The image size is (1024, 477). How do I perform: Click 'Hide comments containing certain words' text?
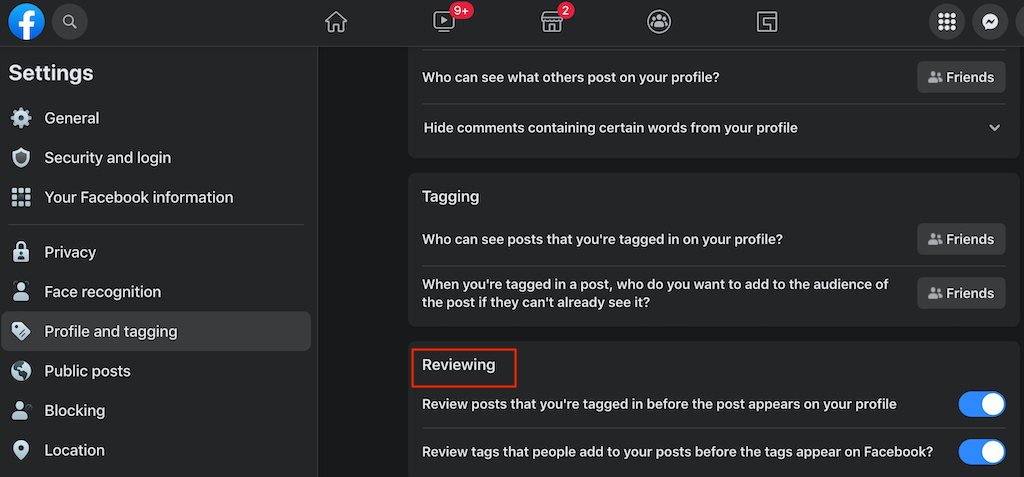click(x=611, y=128)
